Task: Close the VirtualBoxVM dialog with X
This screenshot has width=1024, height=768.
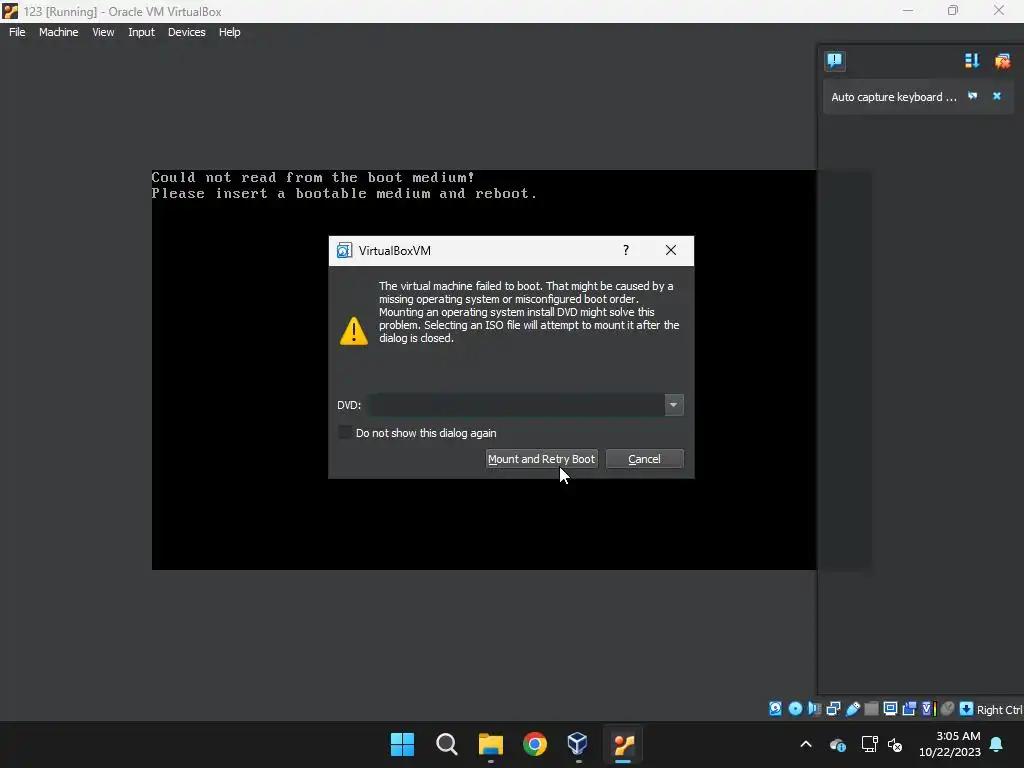Action: pyautogui.click(x=671, y=250)
